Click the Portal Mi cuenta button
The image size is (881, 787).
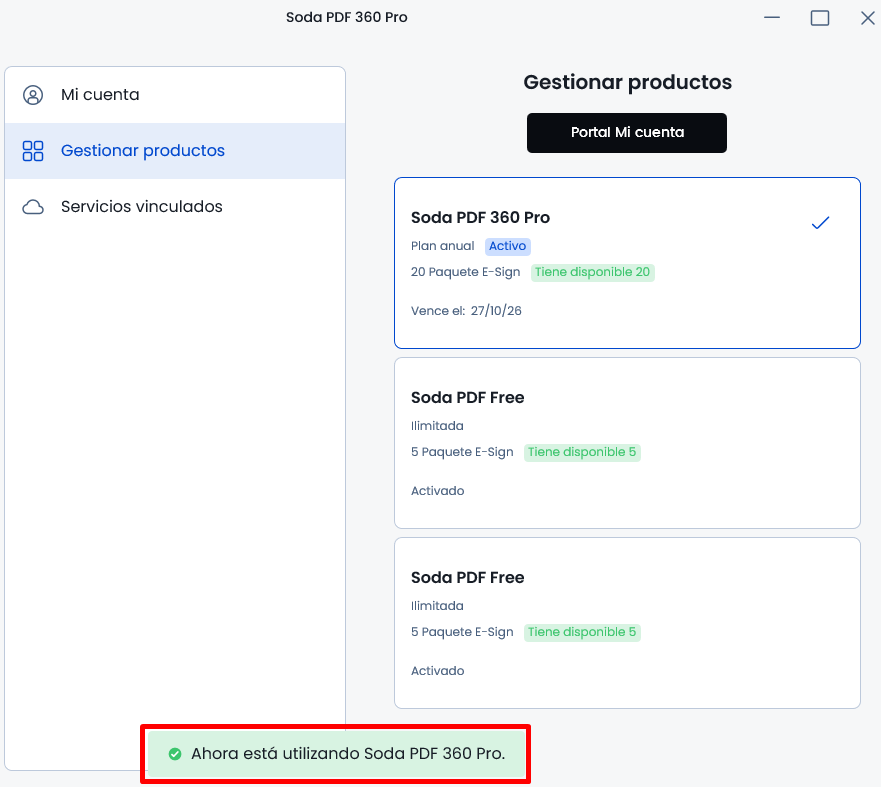click(626, 133)
